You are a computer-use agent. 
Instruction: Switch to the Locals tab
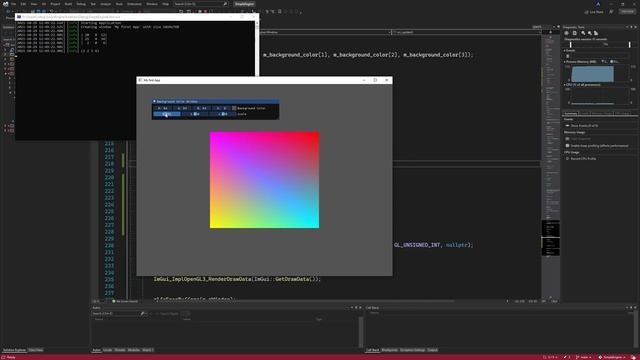pyautogui.click(x=108, y=350)
